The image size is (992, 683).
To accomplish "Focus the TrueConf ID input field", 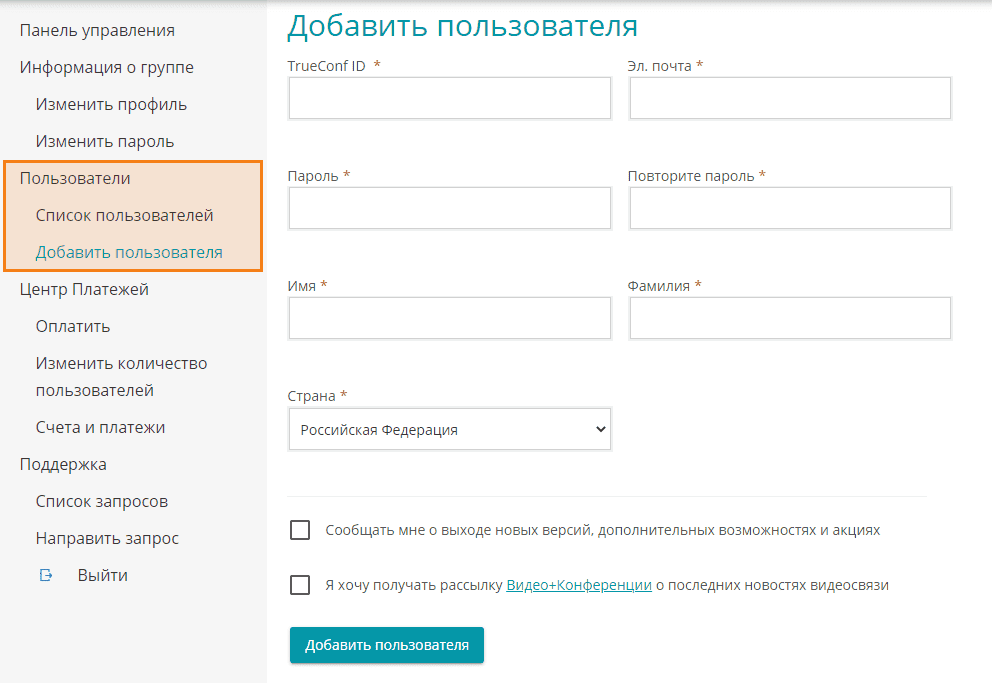I will click(450, 98).
